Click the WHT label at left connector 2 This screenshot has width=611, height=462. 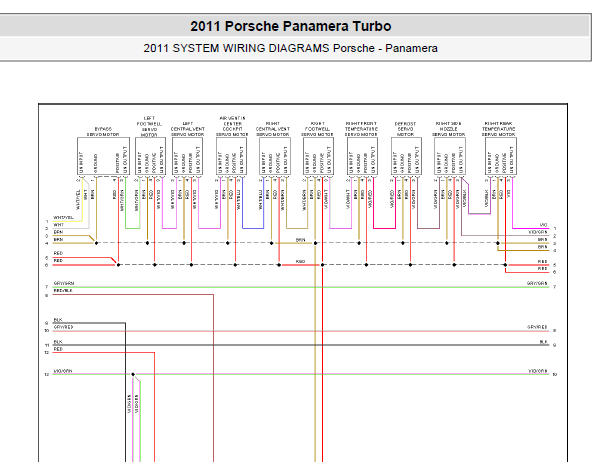pos(58,225)
